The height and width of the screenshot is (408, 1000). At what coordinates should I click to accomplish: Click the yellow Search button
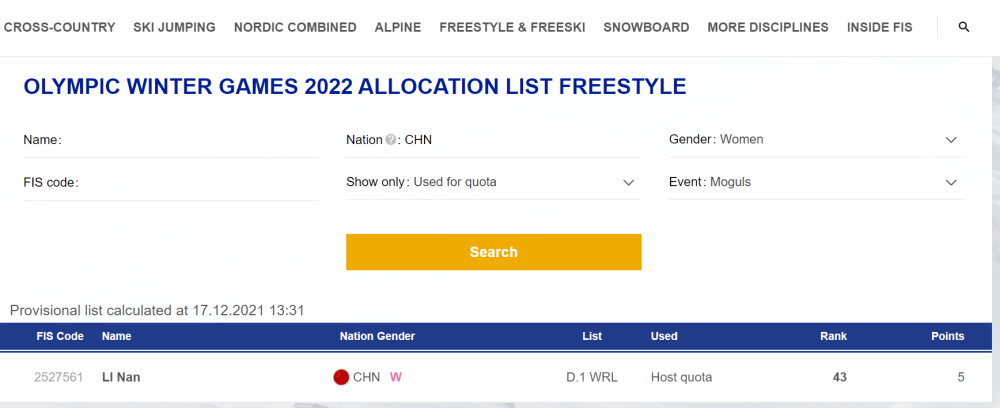[494, 252]
